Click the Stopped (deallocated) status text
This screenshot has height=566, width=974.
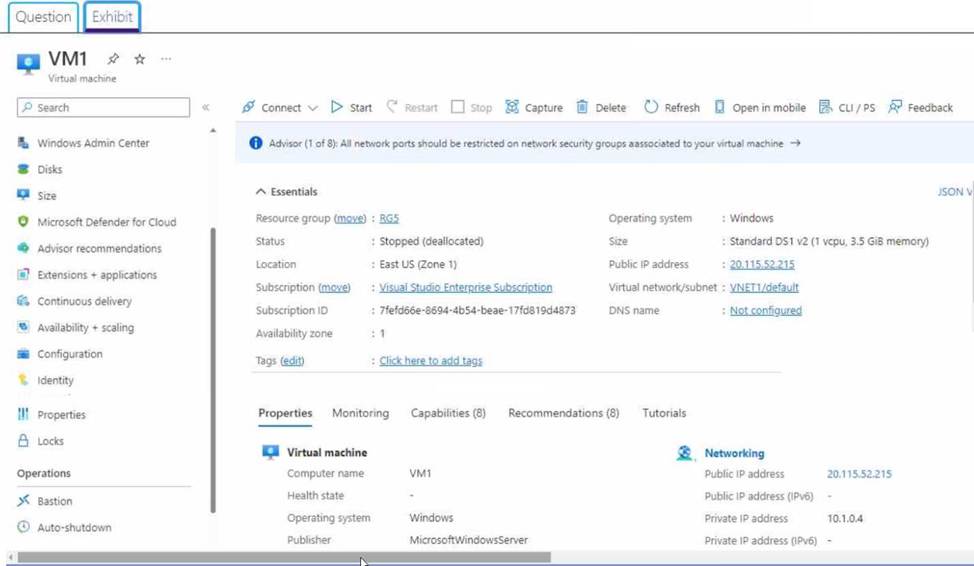tap(431, 241)
